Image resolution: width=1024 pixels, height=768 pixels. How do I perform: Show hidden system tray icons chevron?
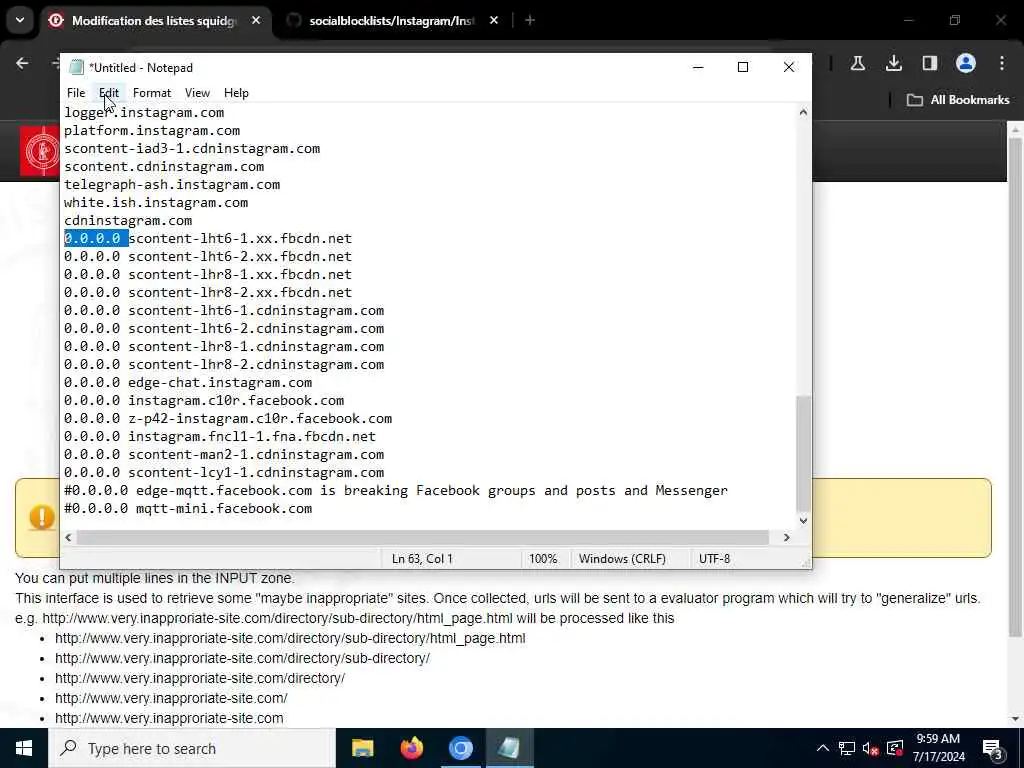[x=823, y=748]
